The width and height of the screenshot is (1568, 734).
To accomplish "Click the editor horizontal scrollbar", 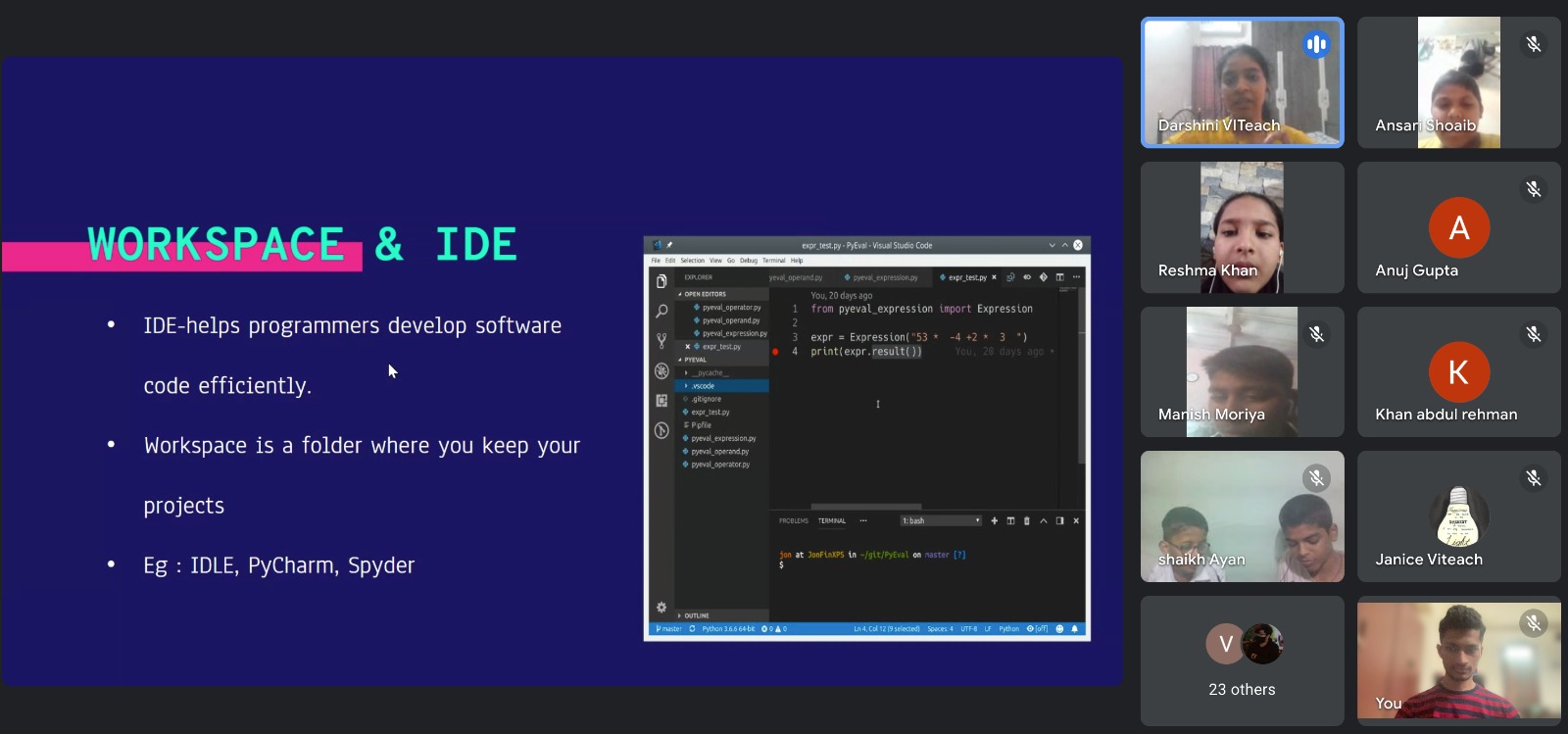I will click(865, 507).
